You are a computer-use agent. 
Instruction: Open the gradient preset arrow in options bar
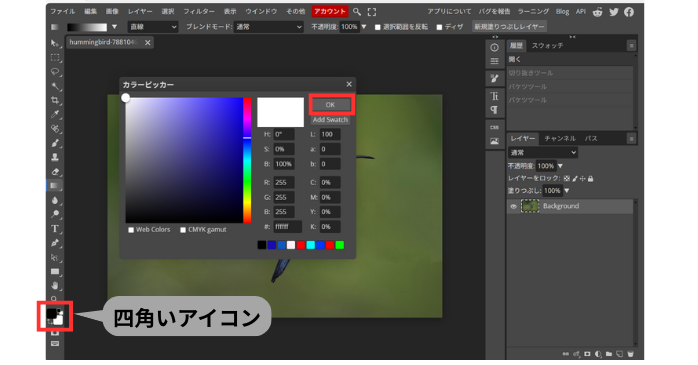point(114,27)
